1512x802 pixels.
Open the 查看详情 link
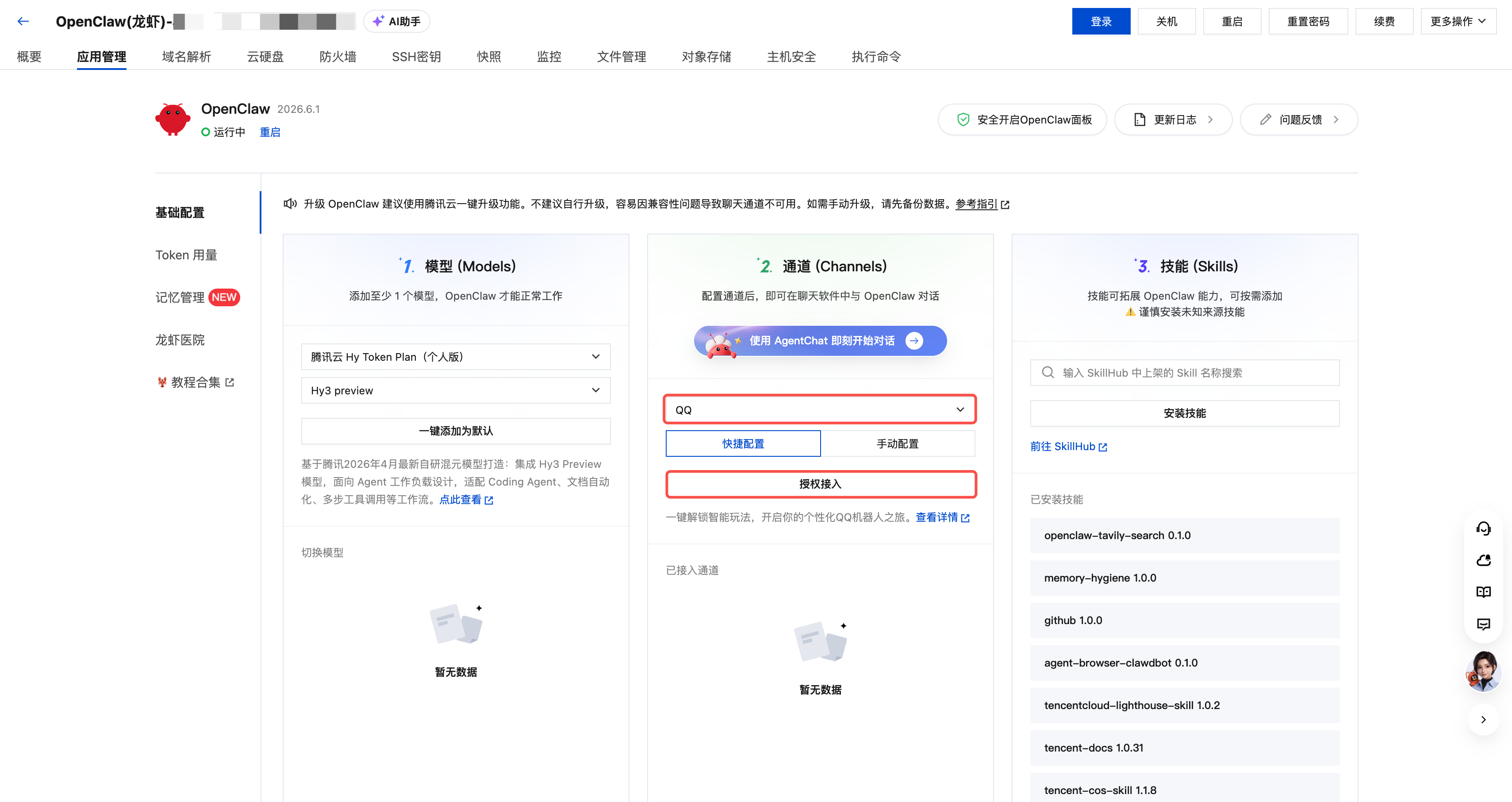[x=942, y=517]
